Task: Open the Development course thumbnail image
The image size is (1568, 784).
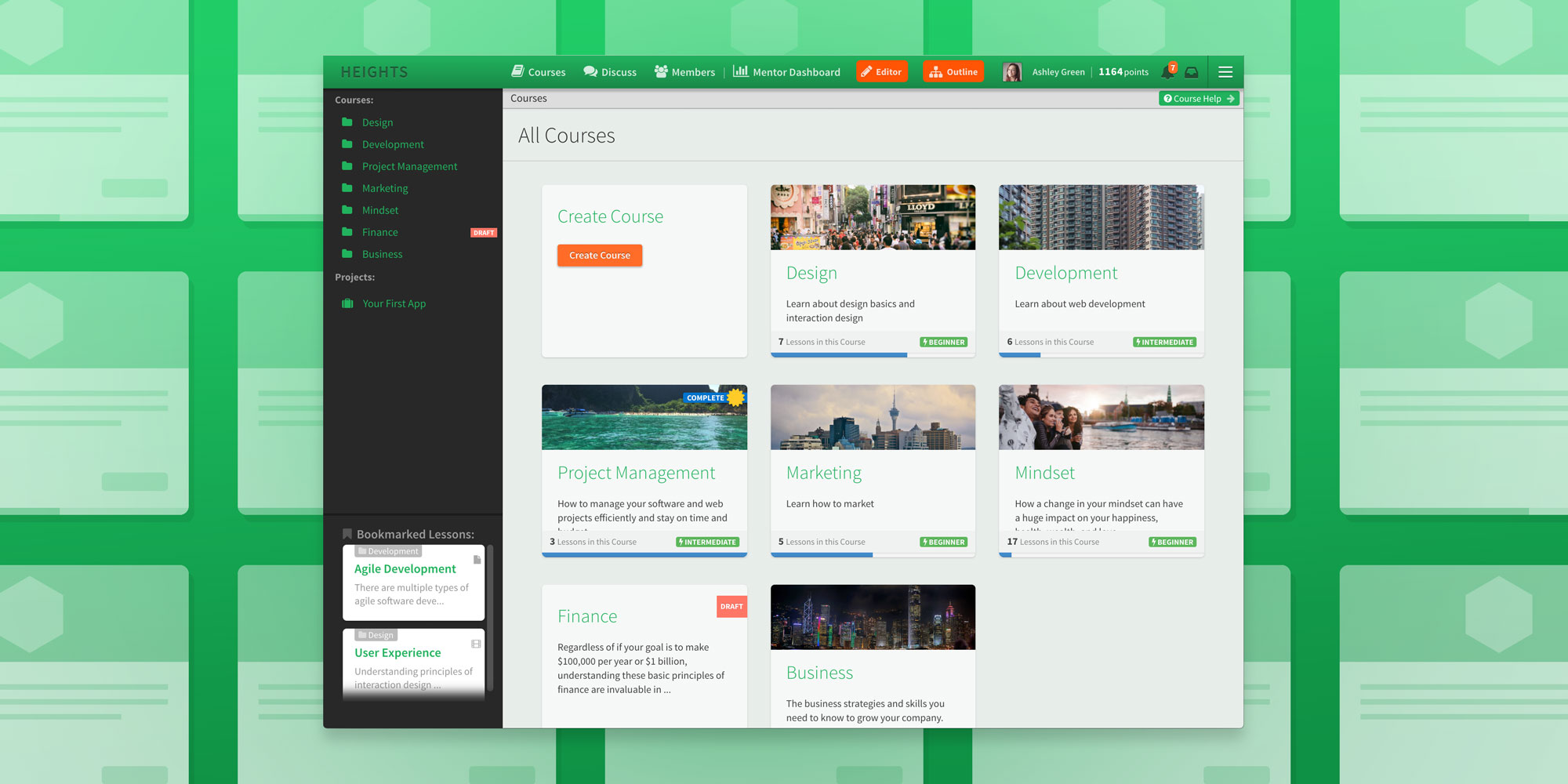Action: 1102,217
